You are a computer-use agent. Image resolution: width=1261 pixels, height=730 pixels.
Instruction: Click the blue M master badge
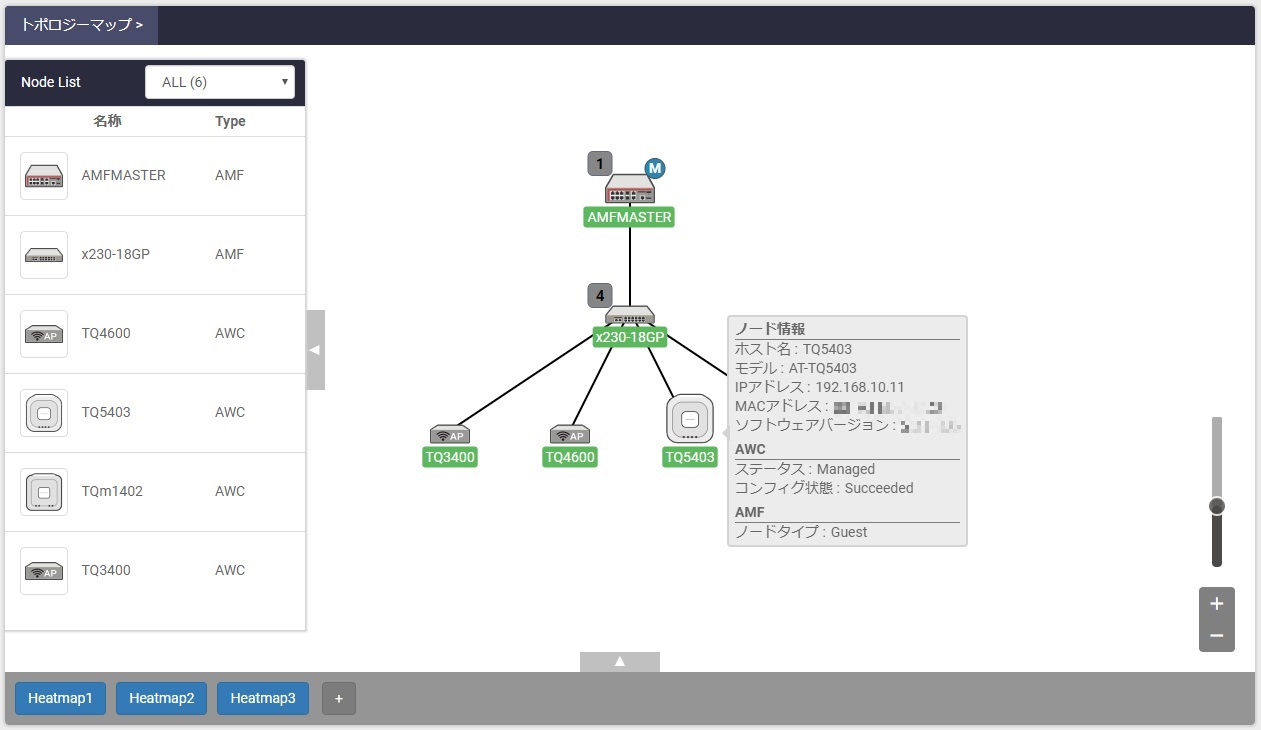click(655, 168)
